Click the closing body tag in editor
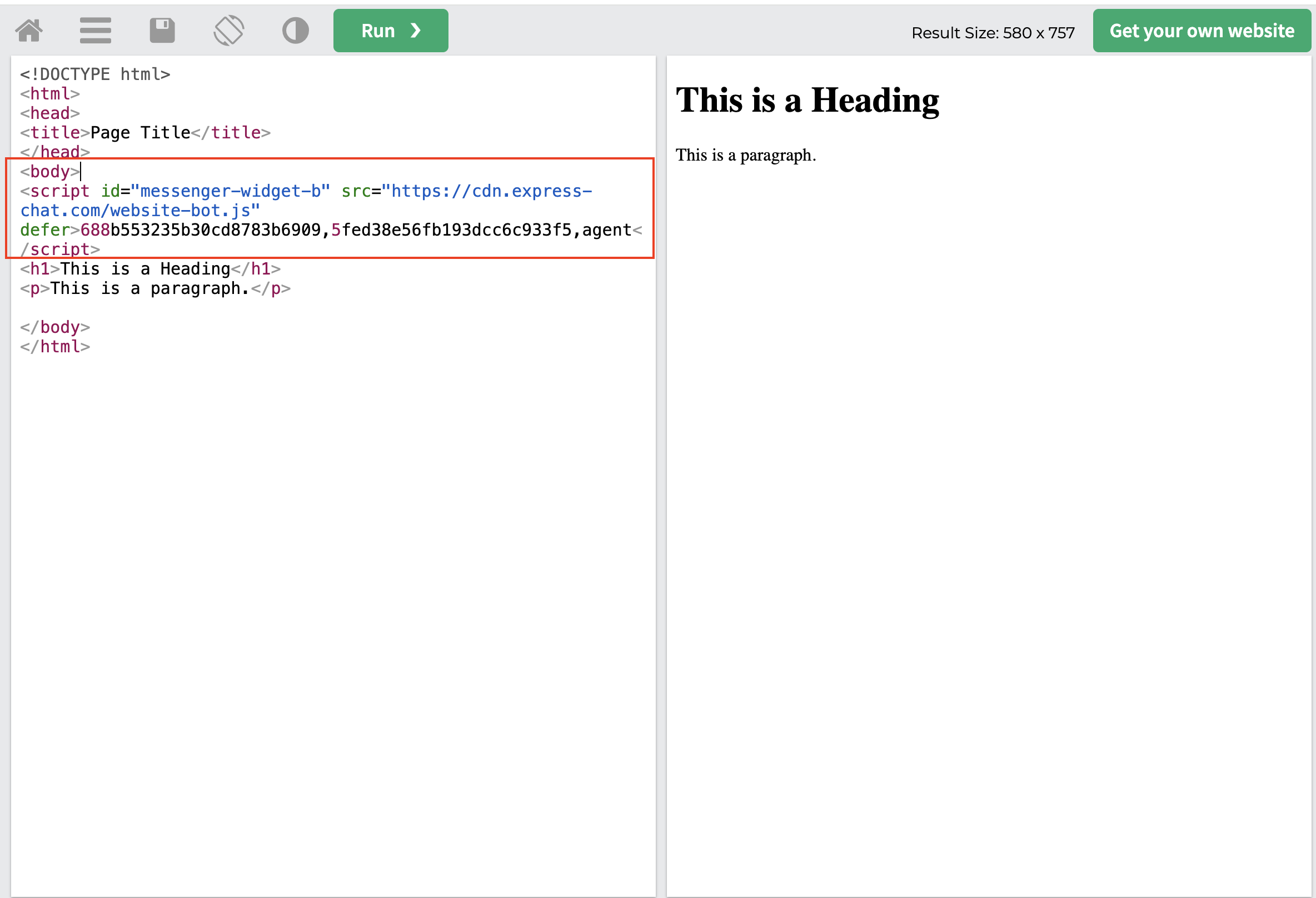The width and height of the screenshot is (1316, 898). coord(55,327)
